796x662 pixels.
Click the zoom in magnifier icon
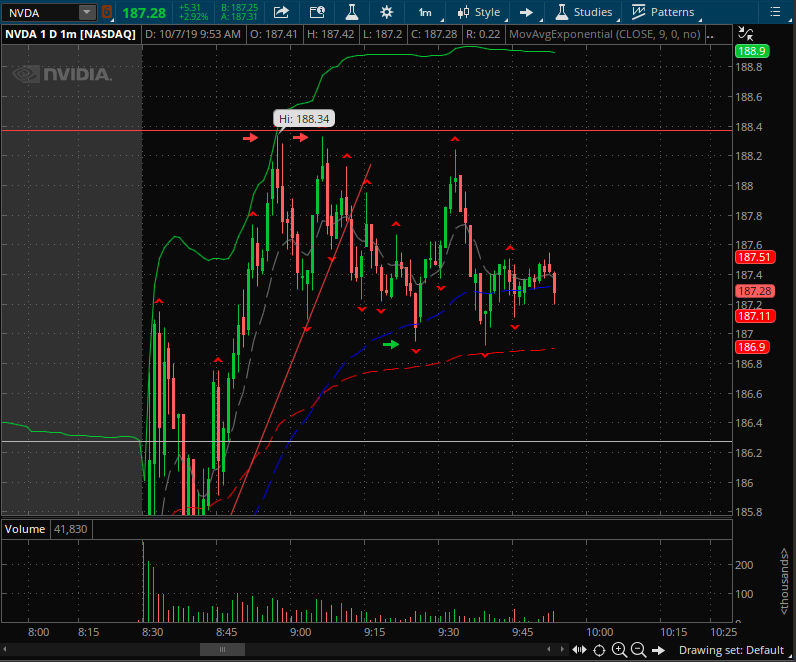pyautogui.click(x=619, y=650)
